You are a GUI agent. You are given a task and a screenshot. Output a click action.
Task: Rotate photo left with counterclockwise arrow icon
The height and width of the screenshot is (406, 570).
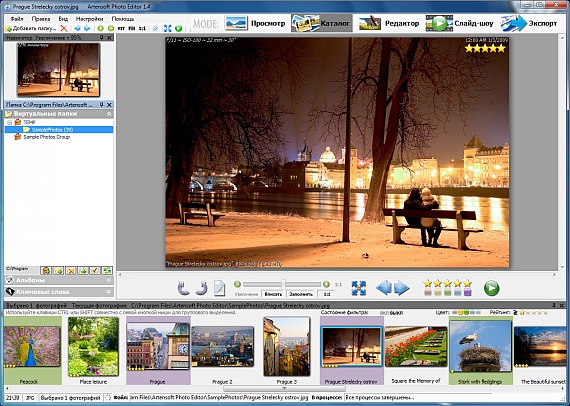tap(184, 288)
